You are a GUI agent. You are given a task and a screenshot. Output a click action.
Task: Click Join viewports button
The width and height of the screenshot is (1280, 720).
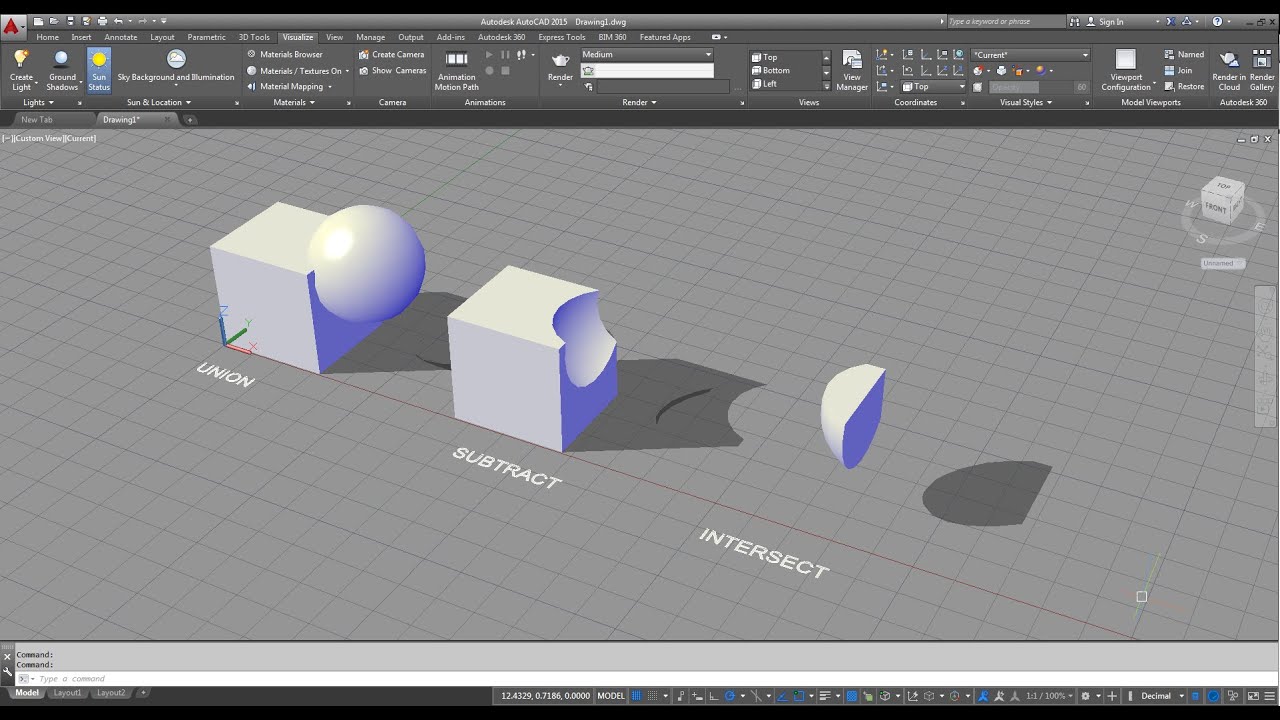1178,71
